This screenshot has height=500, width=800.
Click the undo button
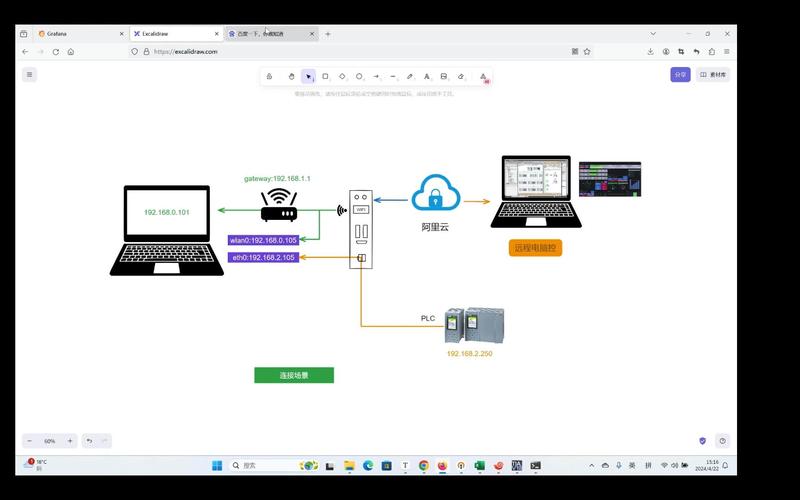[x=89, y=440]
